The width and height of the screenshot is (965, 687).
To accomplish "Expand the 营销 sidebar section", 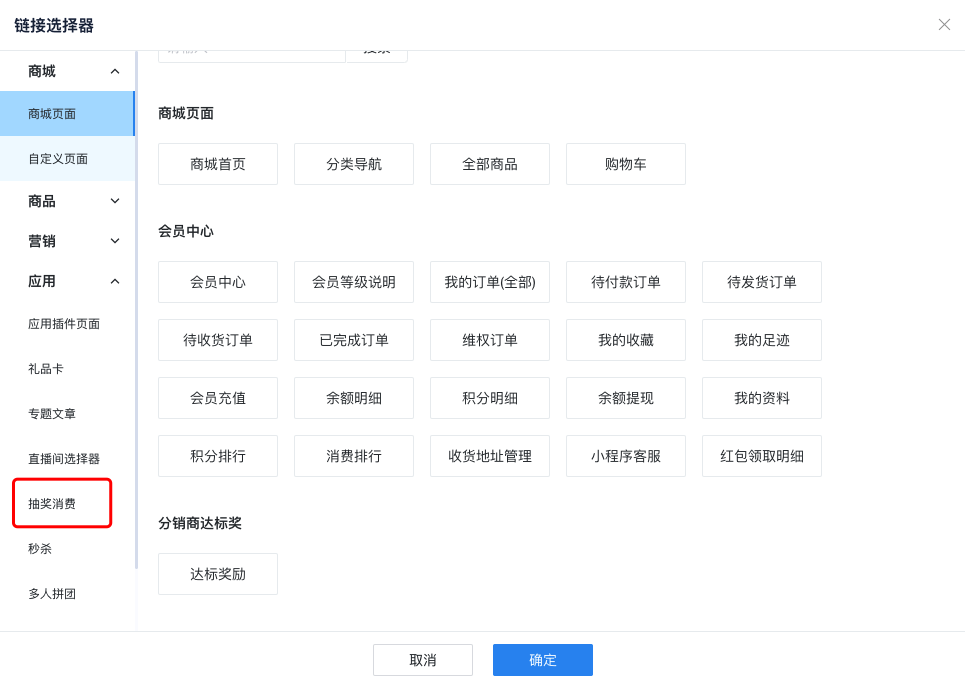I will (x=115, y=241).
